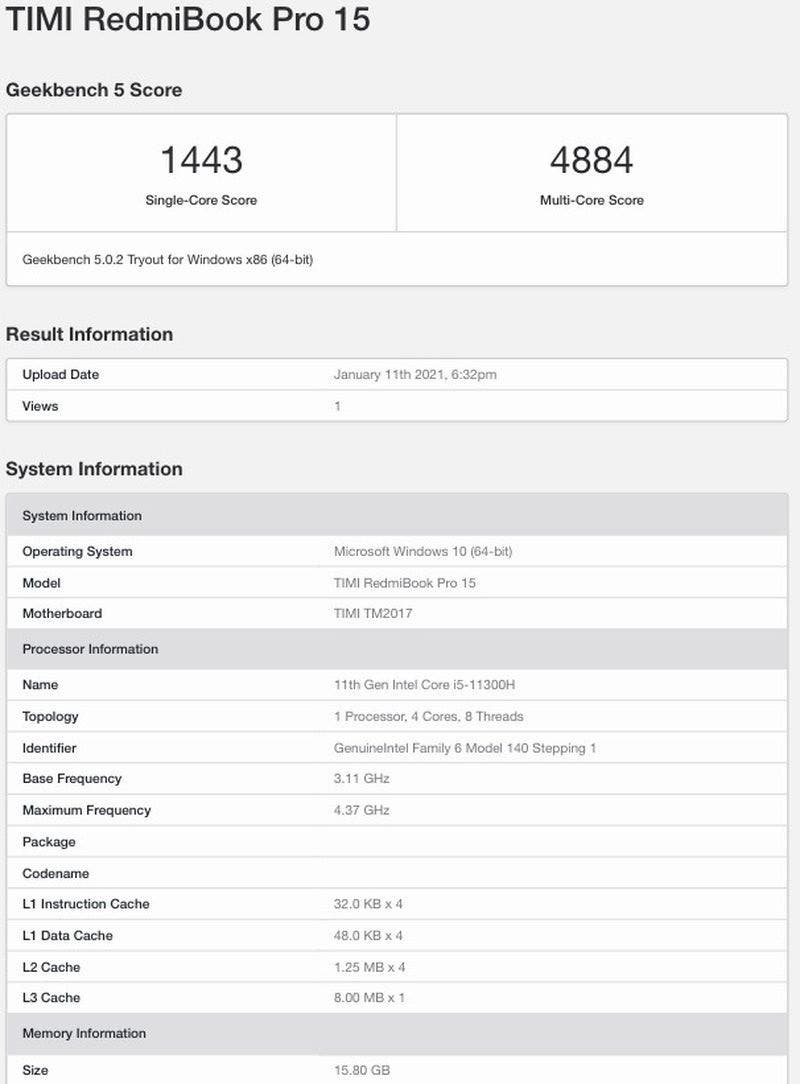Click the TIMI RedmiBook Pro 15 page title
Viewport: 800px width, 1084px height.
point(188,20)
